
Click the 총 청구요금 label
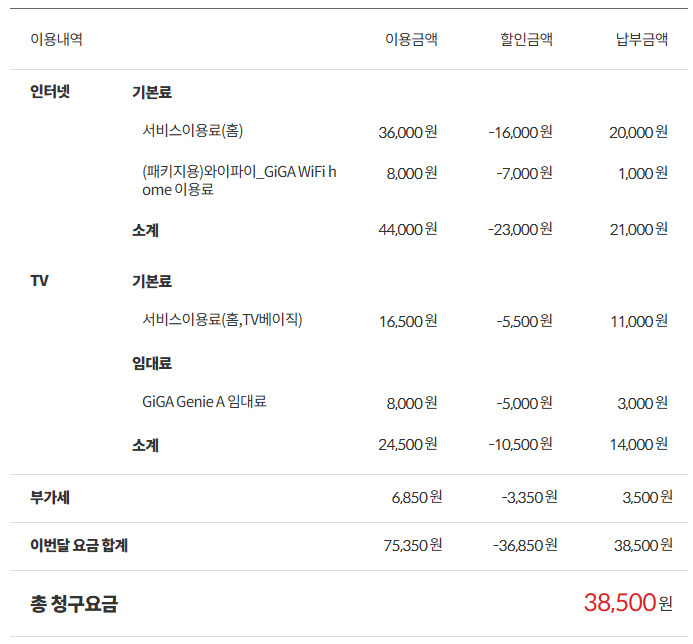[x=74, y=603]
